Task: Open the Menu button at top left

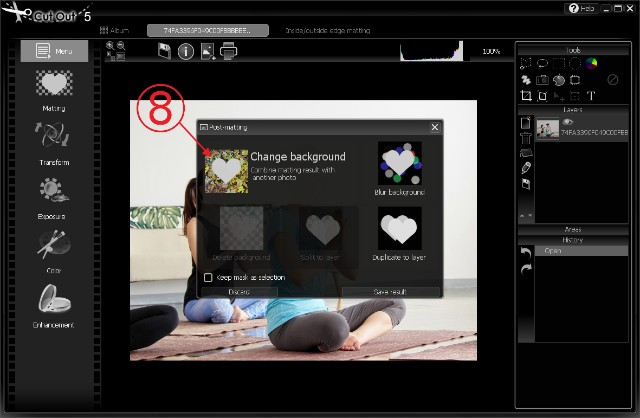Action: click(x=53, y=51)
